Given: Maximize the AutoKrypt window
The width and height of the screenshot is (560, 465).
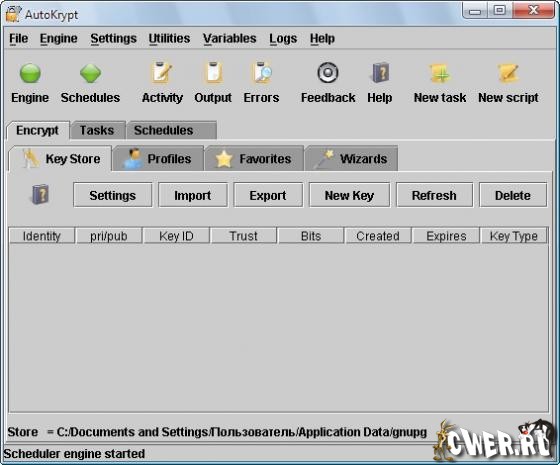Looking at the screenshot, I should click(500, 11).
